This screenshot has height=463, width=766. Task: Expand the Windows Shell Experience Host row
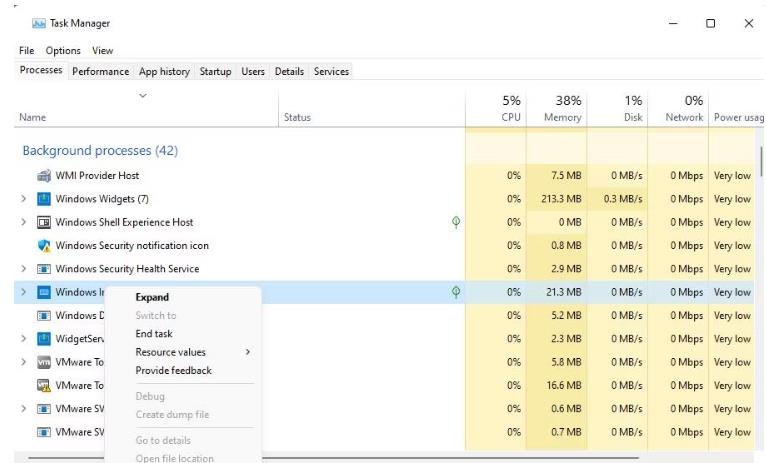[x=23, y=222]
